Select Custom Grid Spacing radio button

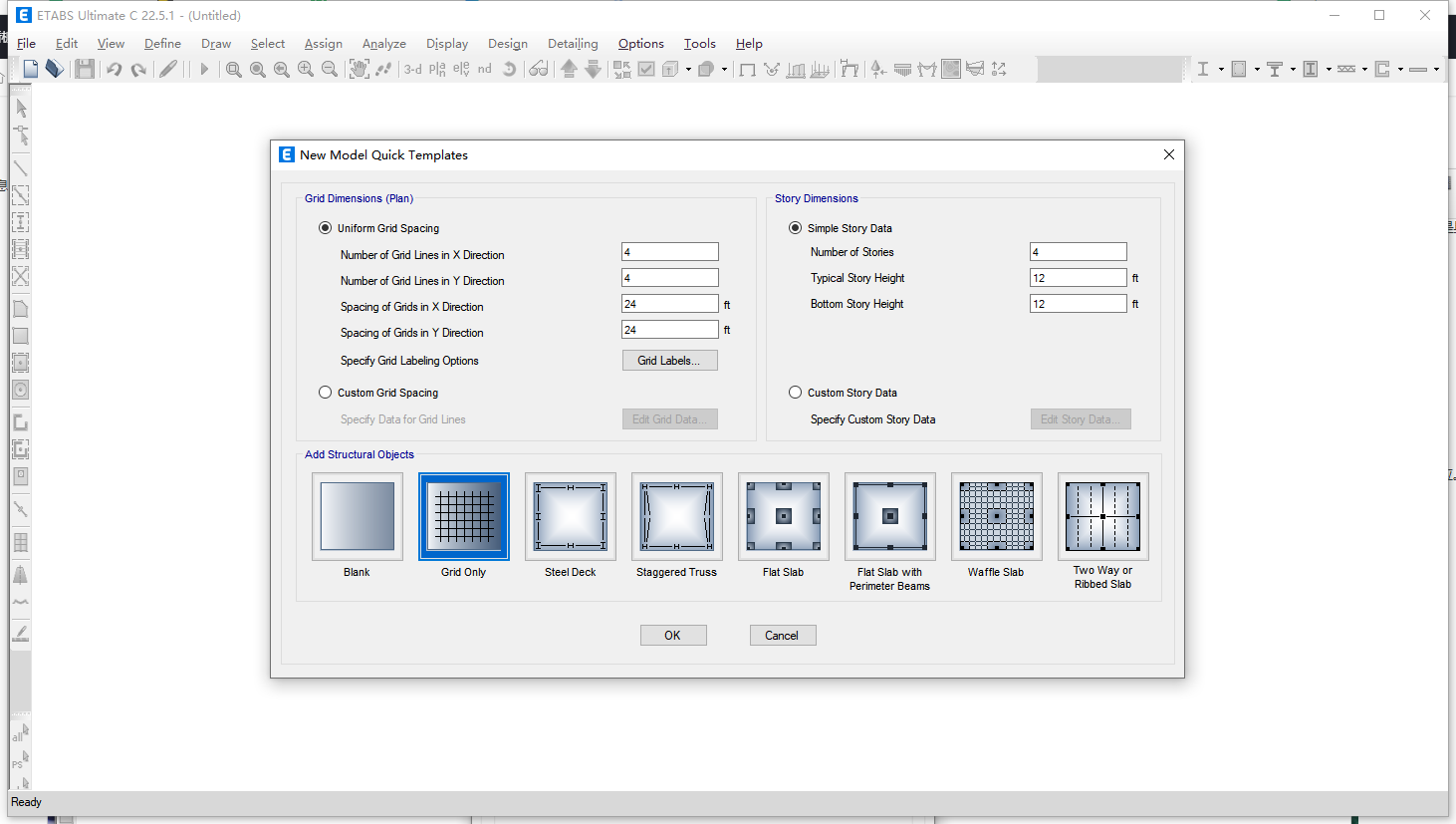click(325, 392)
